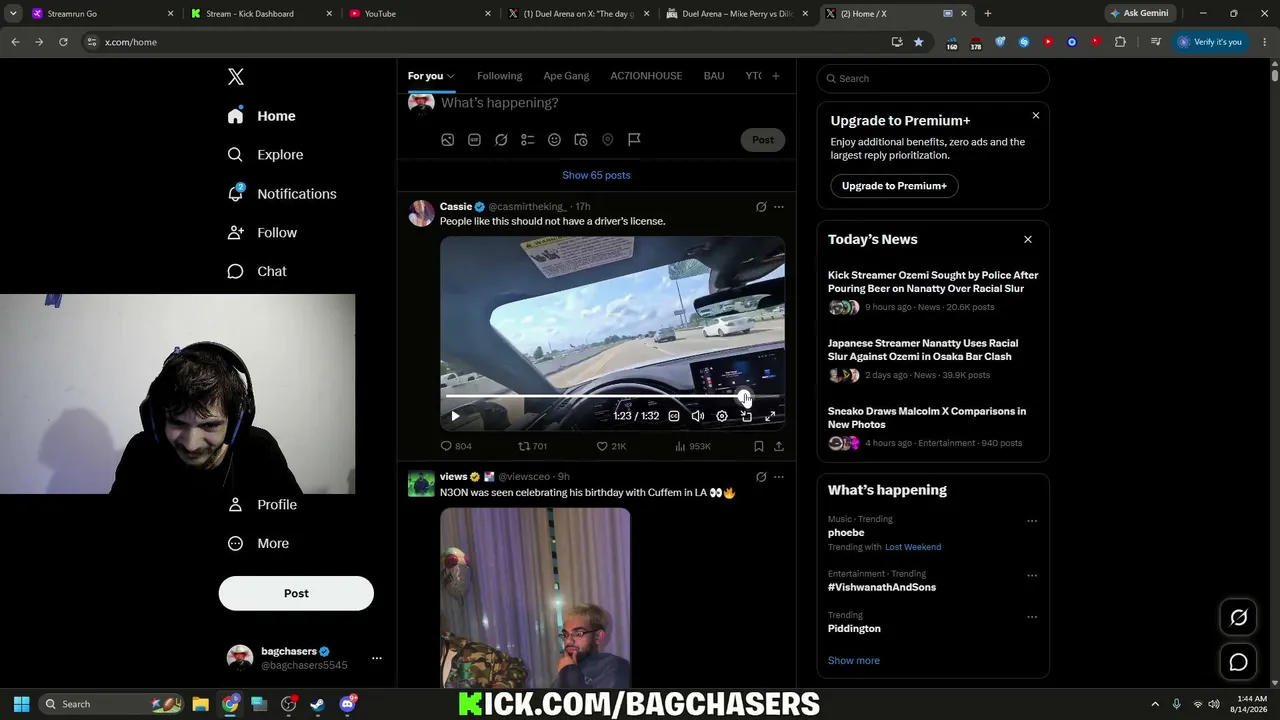The height and width of the screenshot is (720, 1280).
Task: Switch to the Following tab
Action: tap(499, 76)
